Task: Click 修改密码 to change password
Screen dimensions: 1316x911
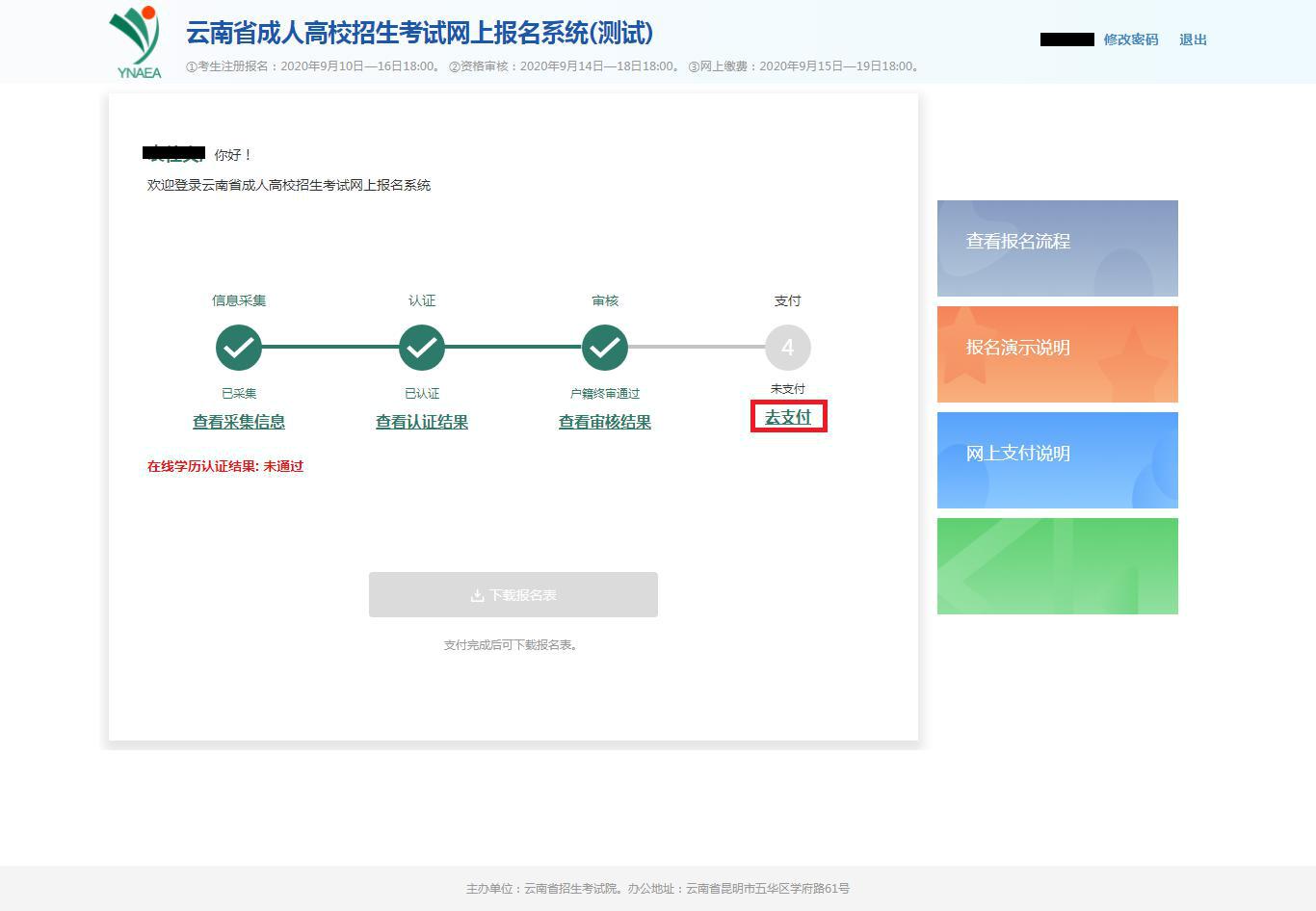Action: (1130, 39)
